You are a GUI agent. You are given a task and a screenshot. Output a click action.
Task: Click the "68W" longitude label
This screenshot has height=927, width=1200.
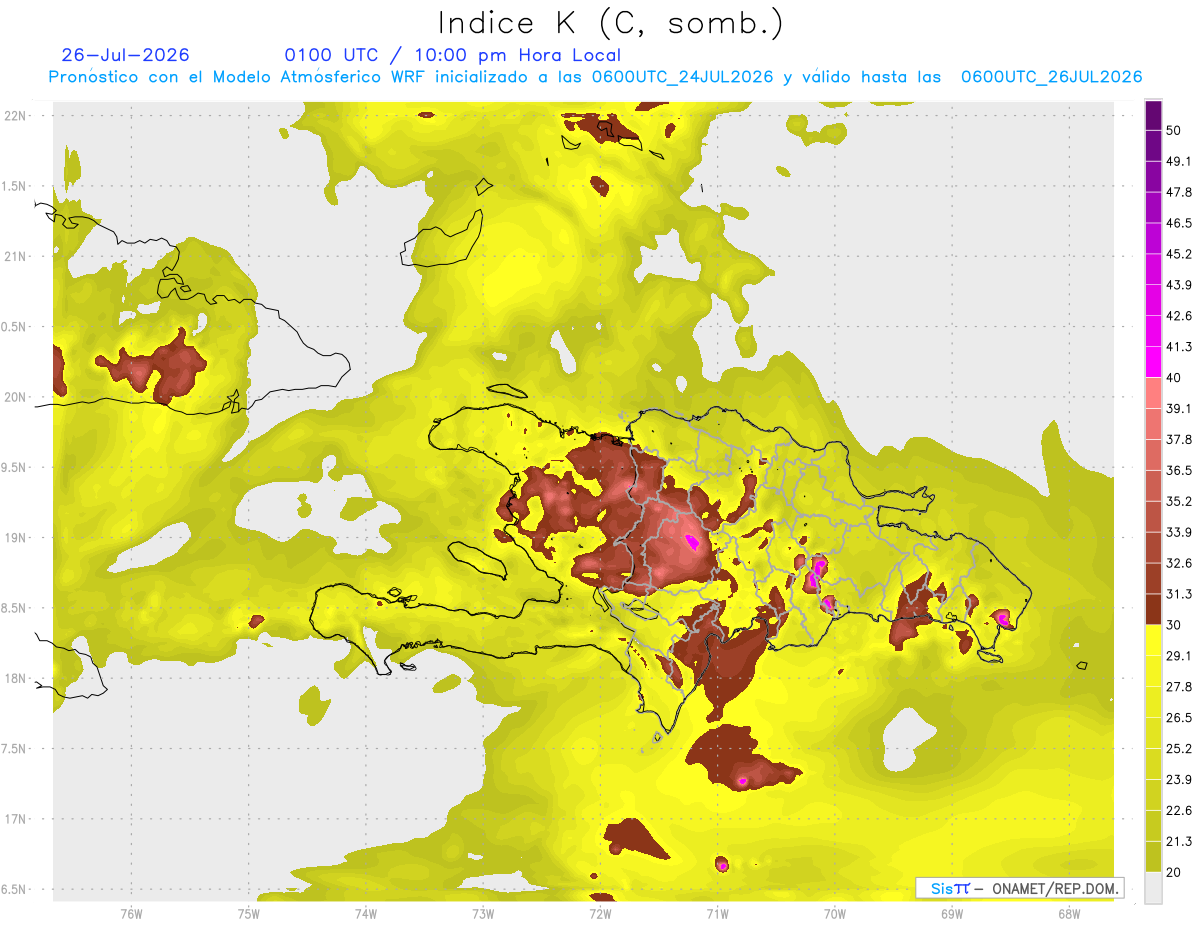1068,913
